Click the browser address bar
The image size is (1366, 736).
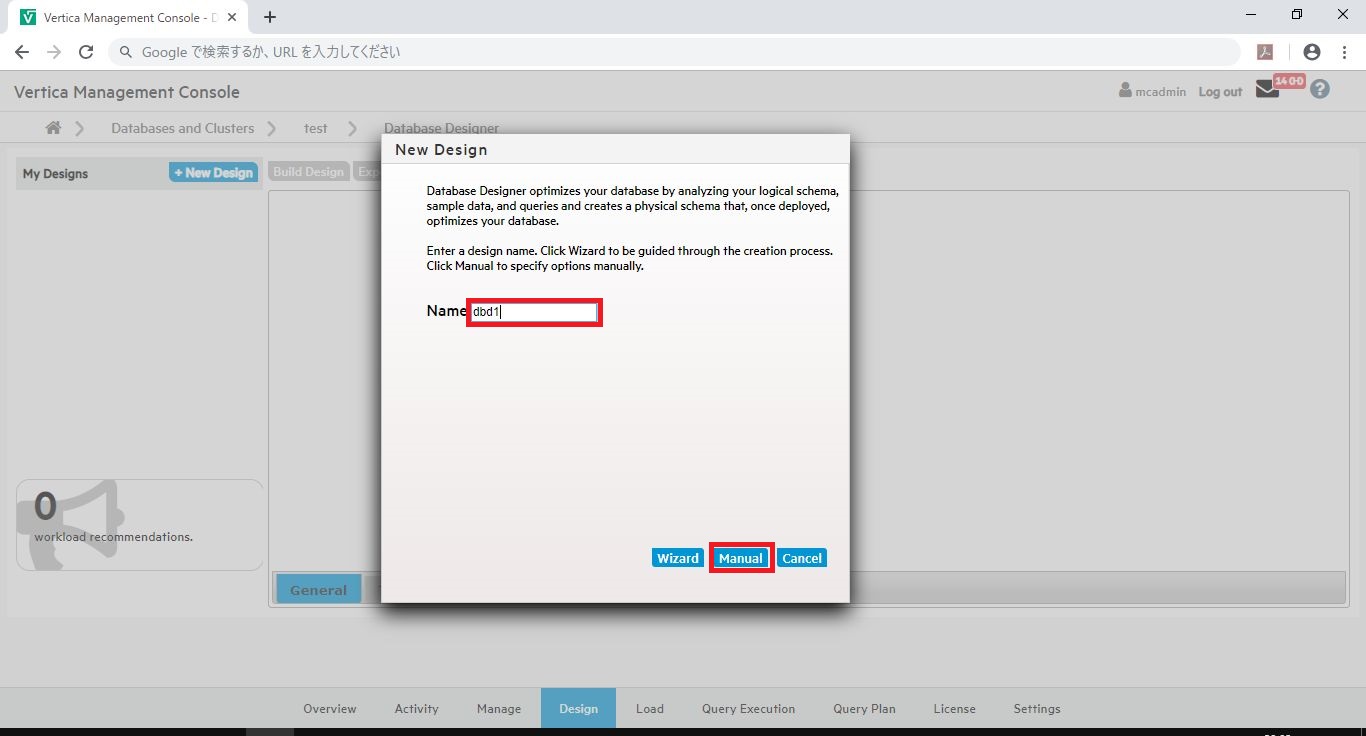[670, 52]
